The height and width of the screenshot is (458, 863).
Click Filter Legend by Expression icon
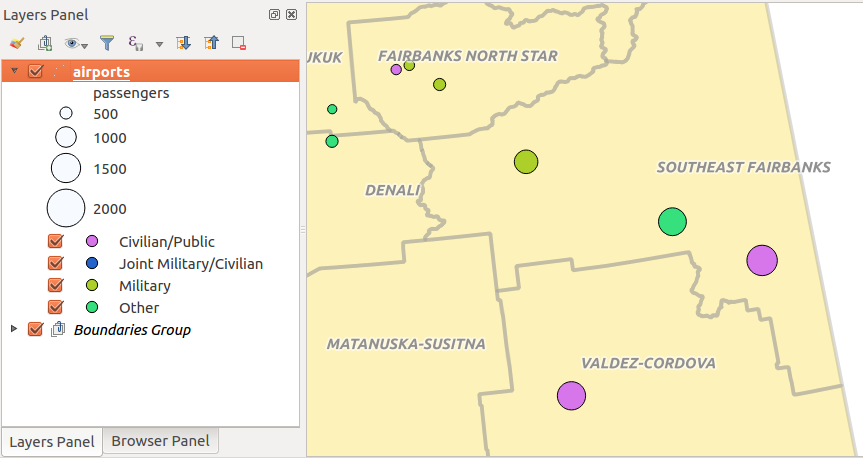136,43
